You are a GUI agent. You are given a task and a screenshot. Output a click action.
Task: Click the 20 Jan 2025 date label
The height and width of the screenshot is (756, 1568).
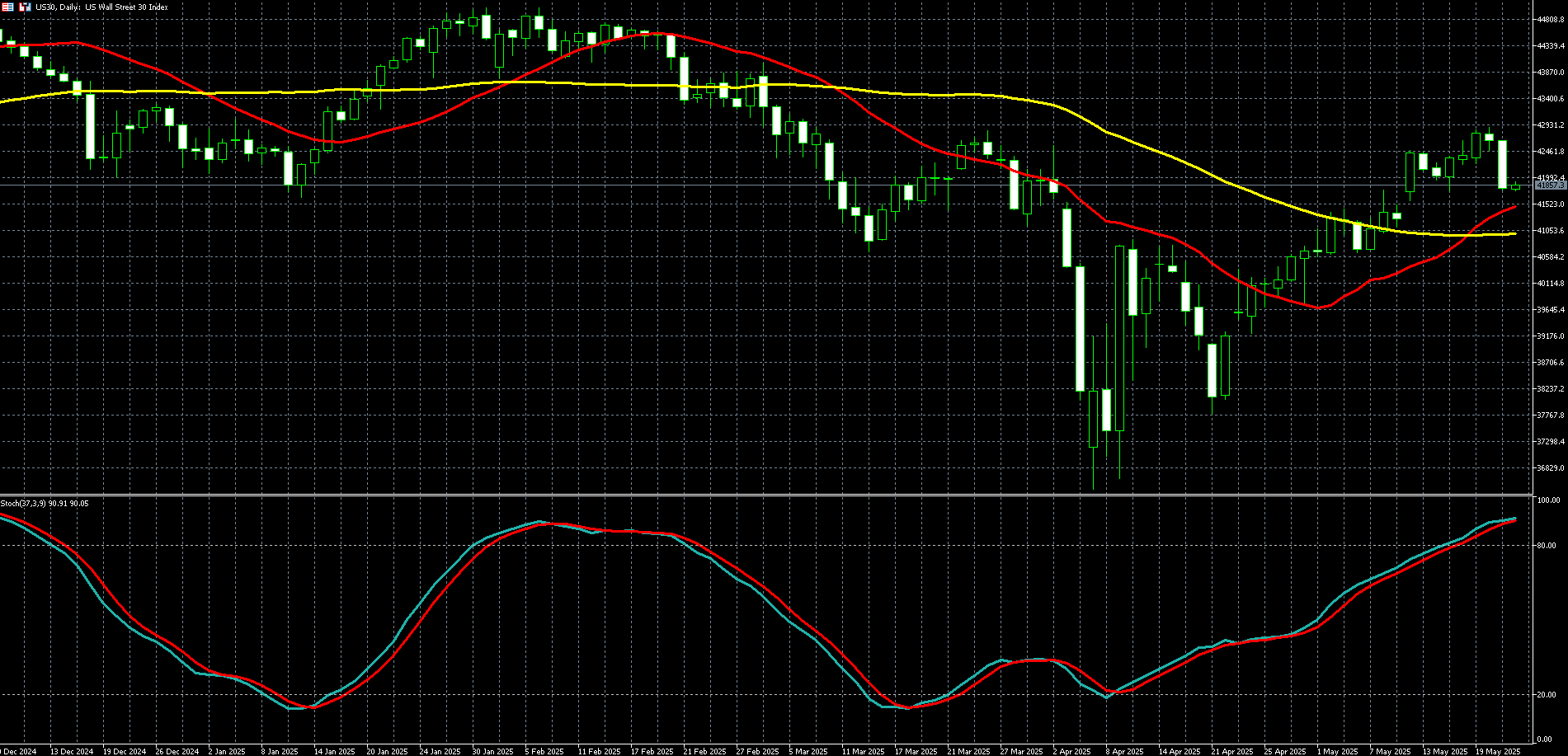tap(387, 751)
